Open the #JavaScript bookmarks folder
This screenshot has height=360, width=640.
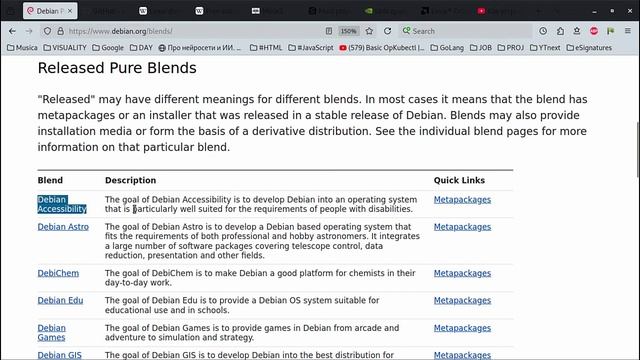(311, 48)
